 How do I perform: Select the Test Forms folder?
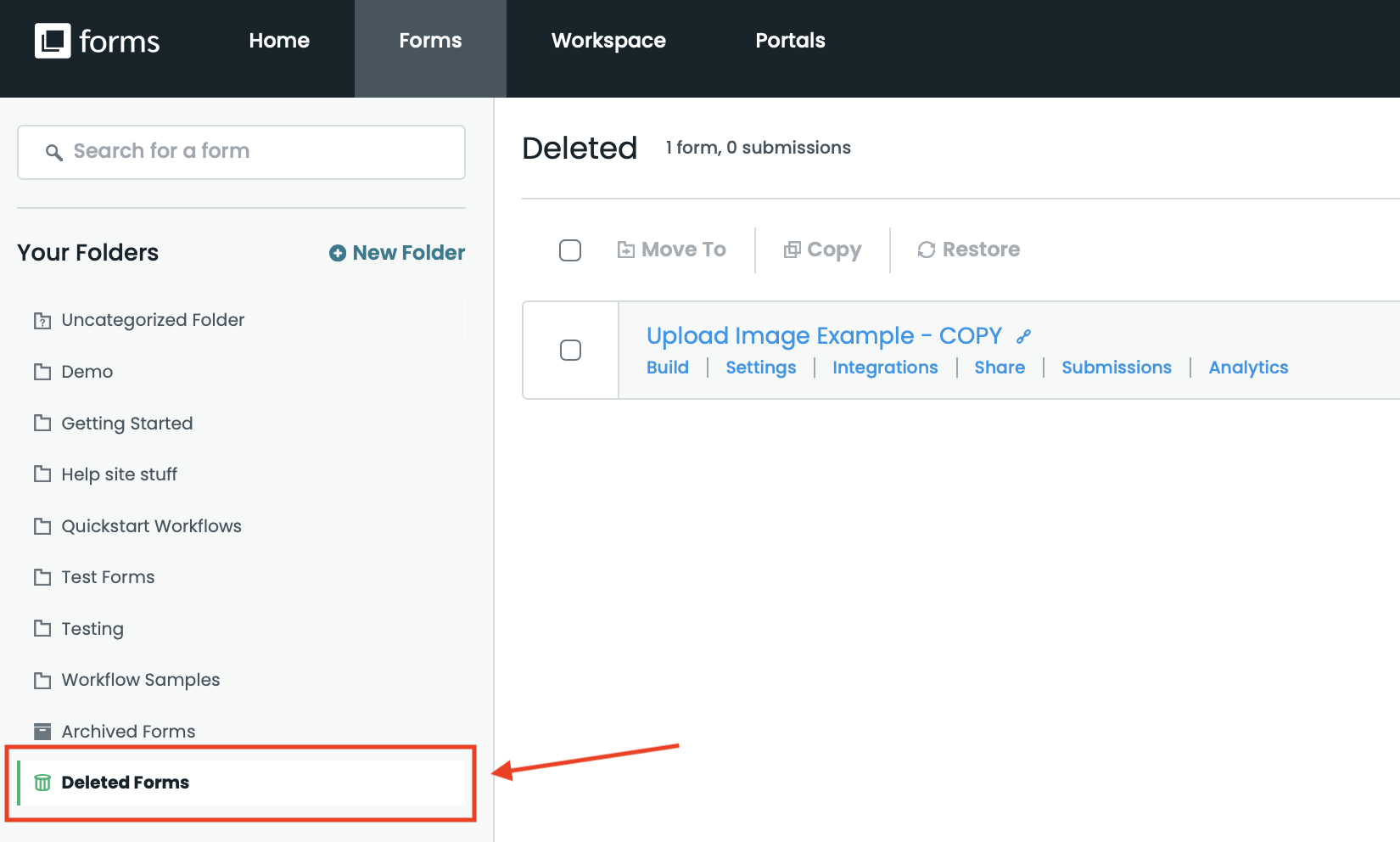click(x=108, y=577)
